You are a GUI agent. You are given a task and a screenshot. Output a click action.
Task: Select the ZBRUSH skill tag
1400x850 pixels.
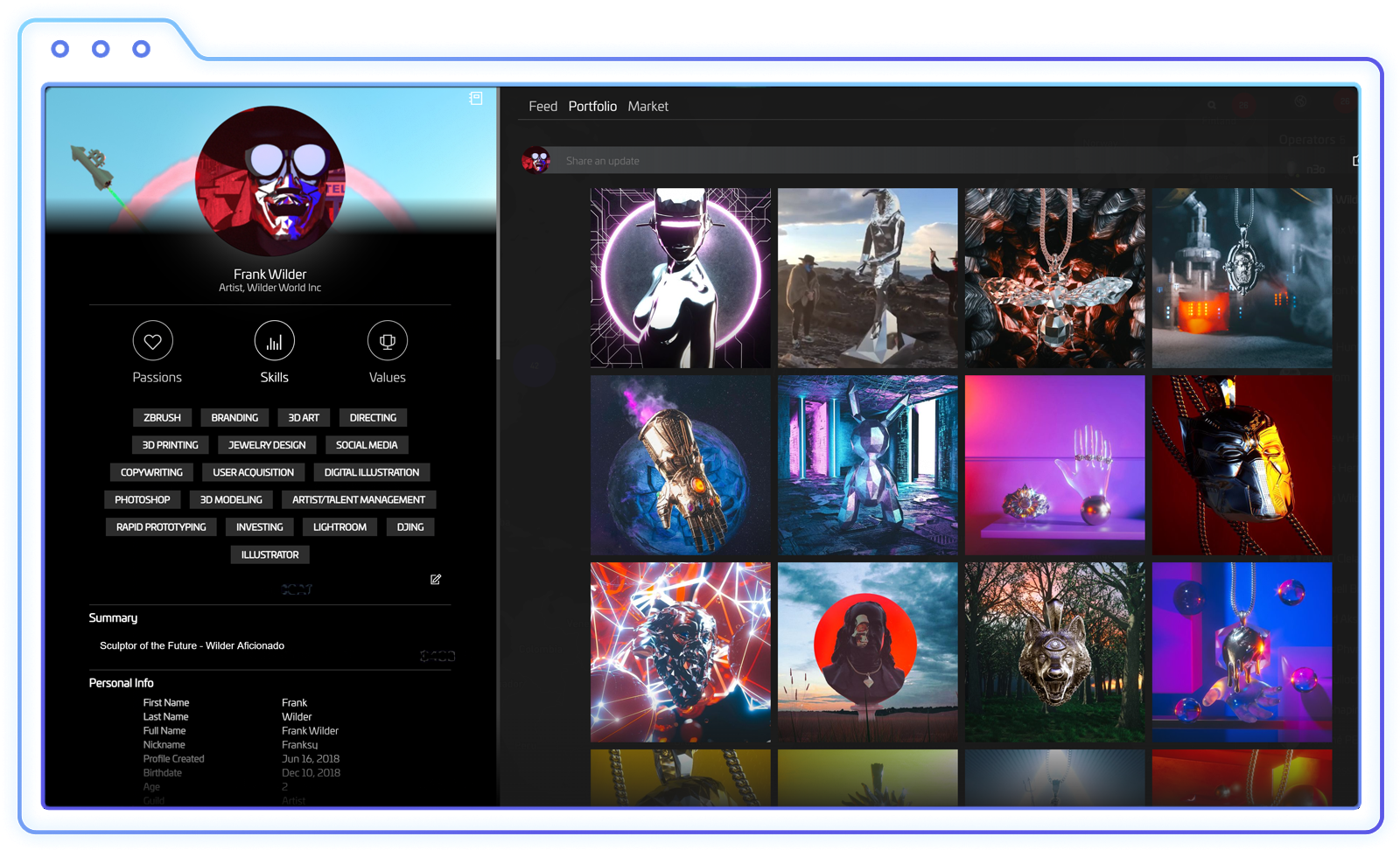(162, 418)
